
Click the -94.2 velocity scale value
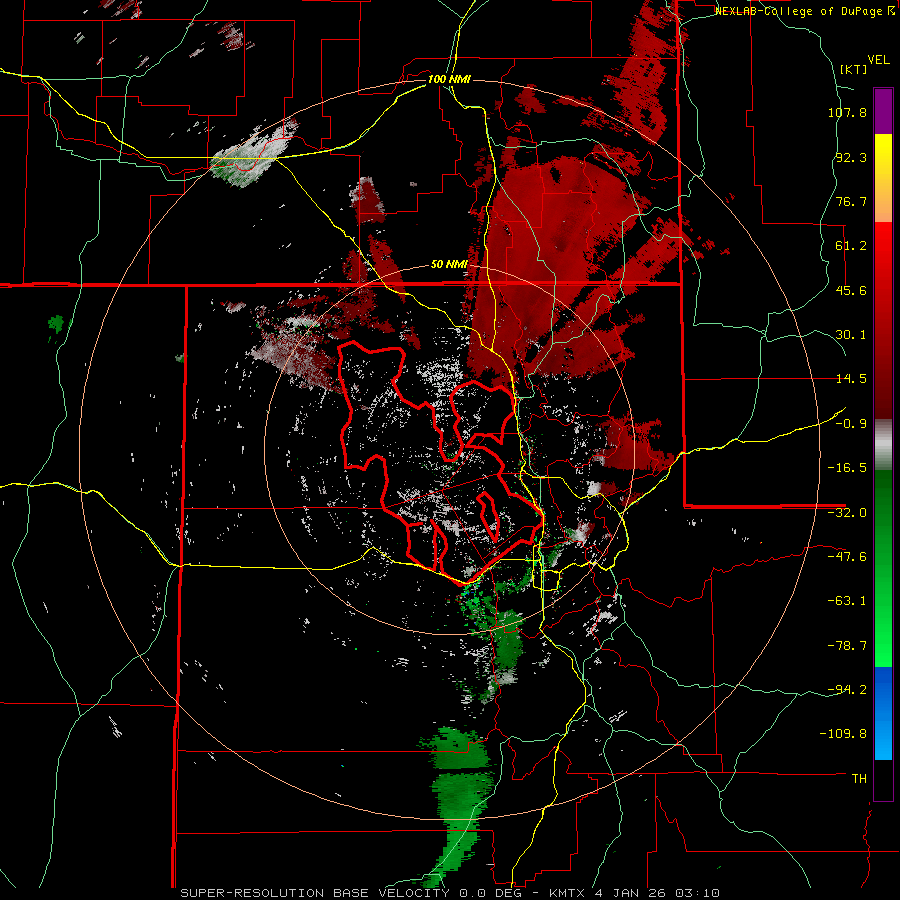pyautogui.click(x=847, y=690)
